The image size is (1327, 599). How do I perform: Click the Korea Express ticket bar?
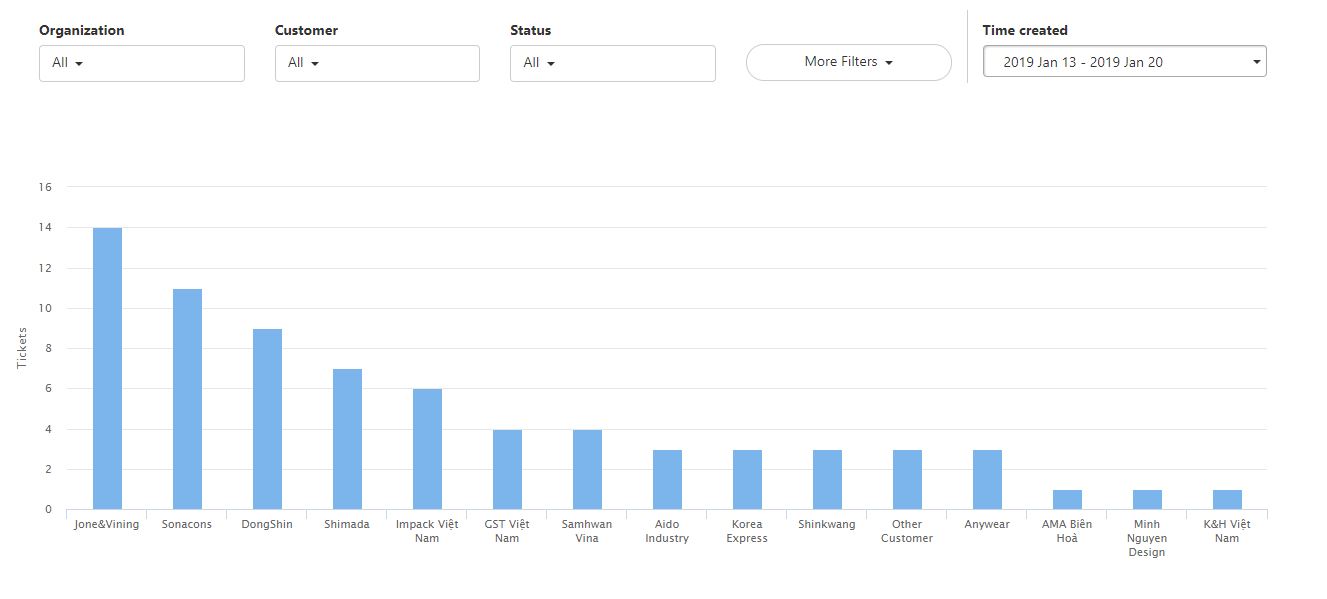[x=747, y=480]
